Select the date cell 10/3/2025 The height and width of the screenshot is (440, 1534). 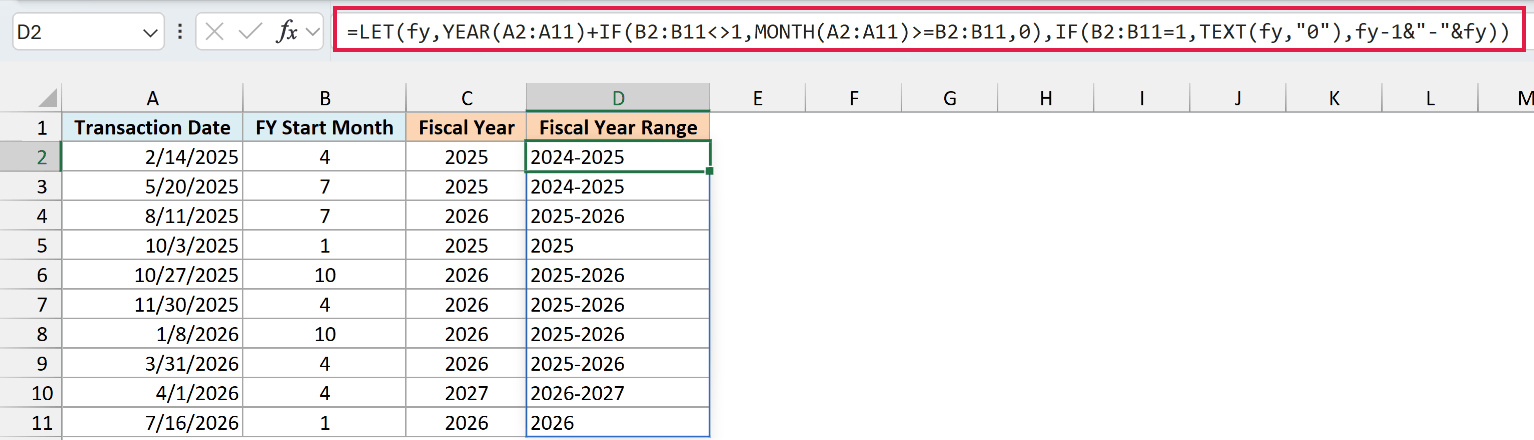(x=152, y=245)
